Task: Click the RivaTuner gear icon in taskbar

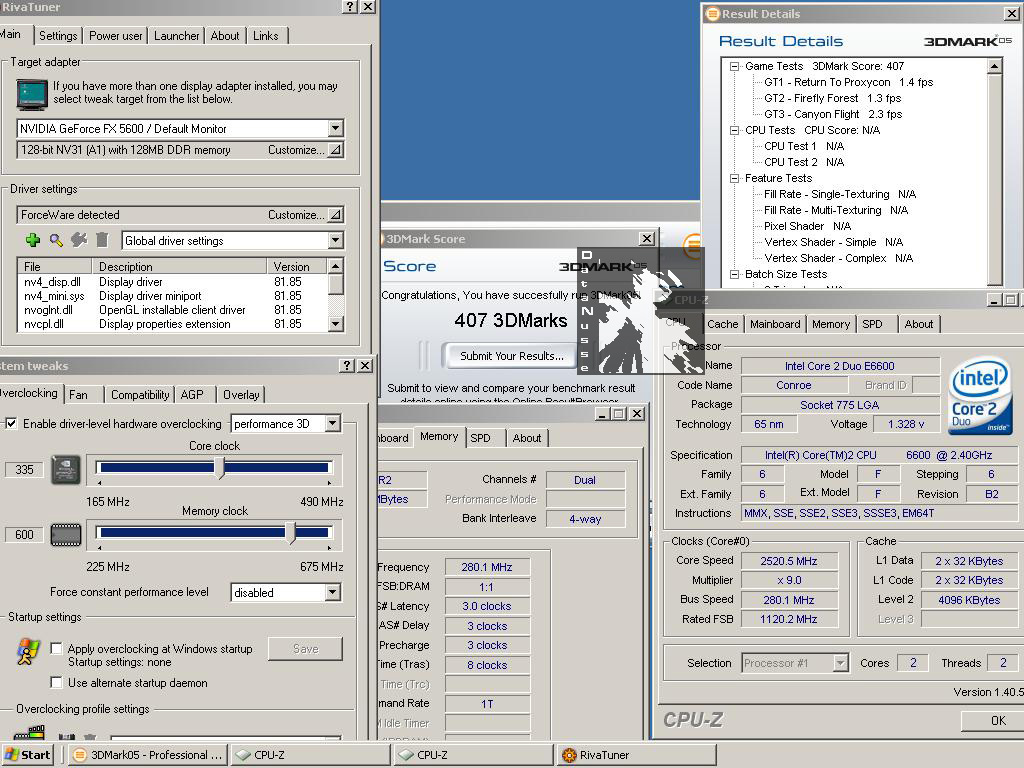Action: pyautogui.click(x=569, y=755)
